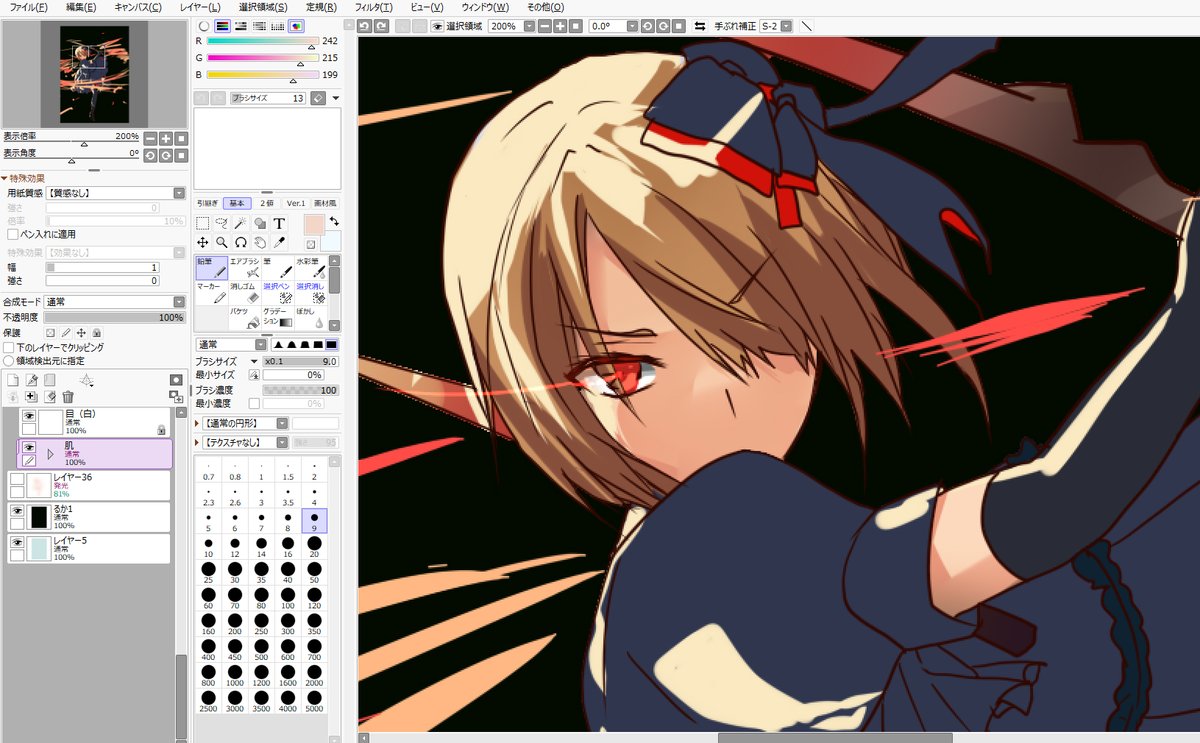Select the magic wand tool
This screenshot has height=743, width=1200.
pos(241,223)
